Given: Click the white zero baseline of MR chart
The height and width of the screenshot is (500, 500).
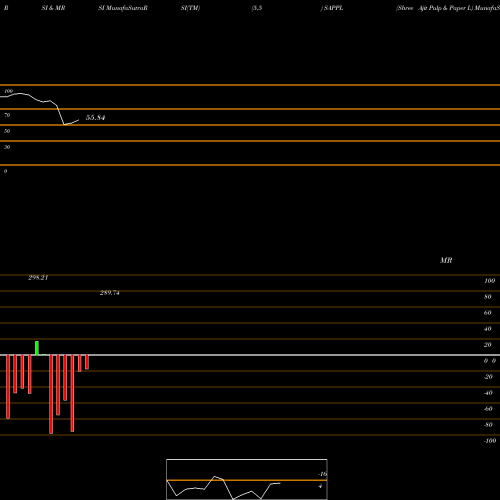Looking at the screenshot, I should 250,355.
